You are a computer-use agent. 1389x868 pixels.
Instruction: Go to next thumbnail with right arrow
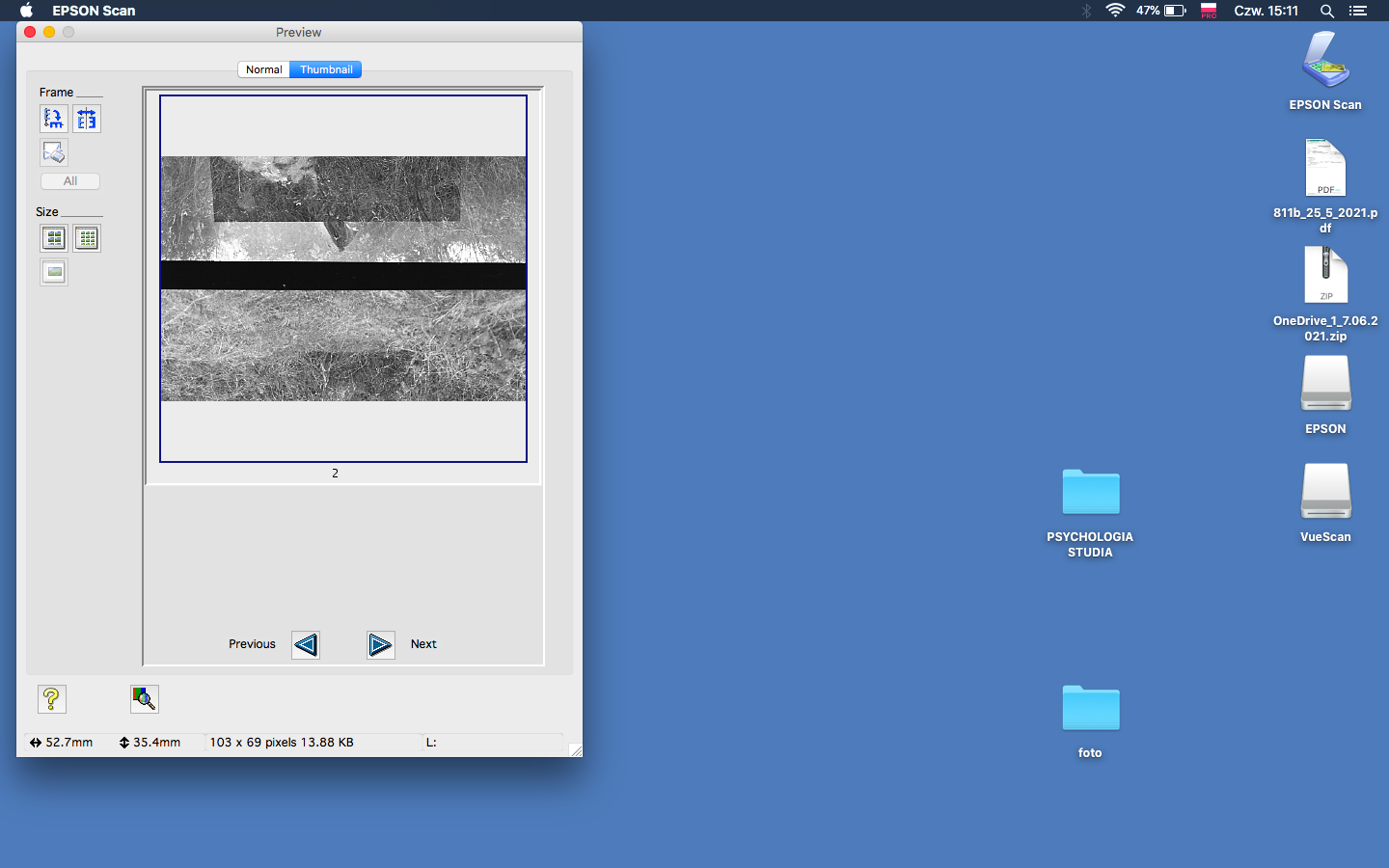coord(380,644)
